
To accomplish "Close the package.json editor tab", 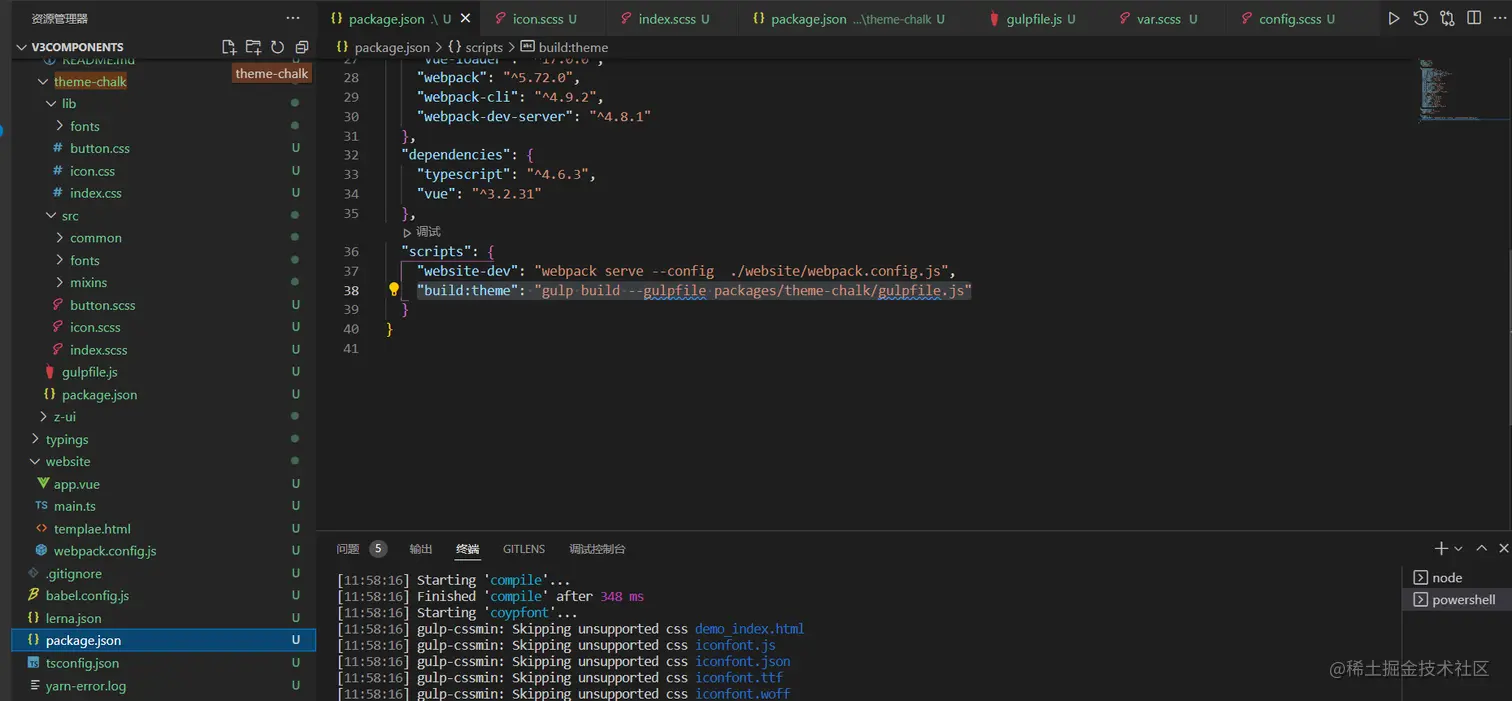I will 467,18.
